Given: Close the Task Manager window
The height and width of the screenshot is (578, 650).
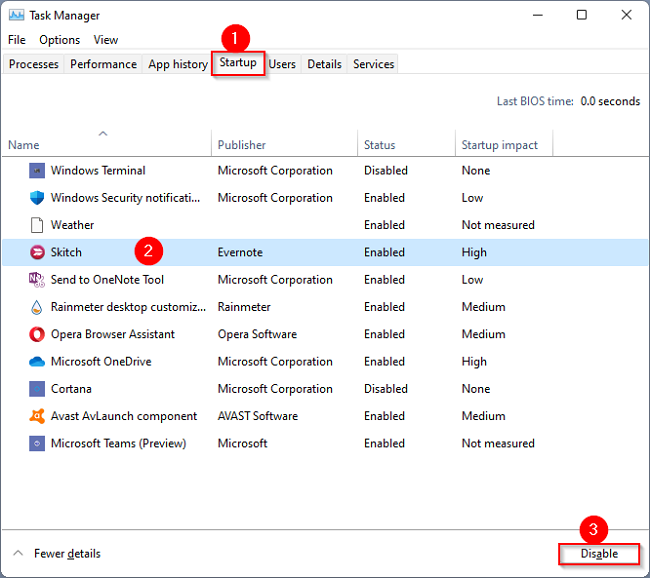Looking at the screenshot, I should (x=626, y=15).
